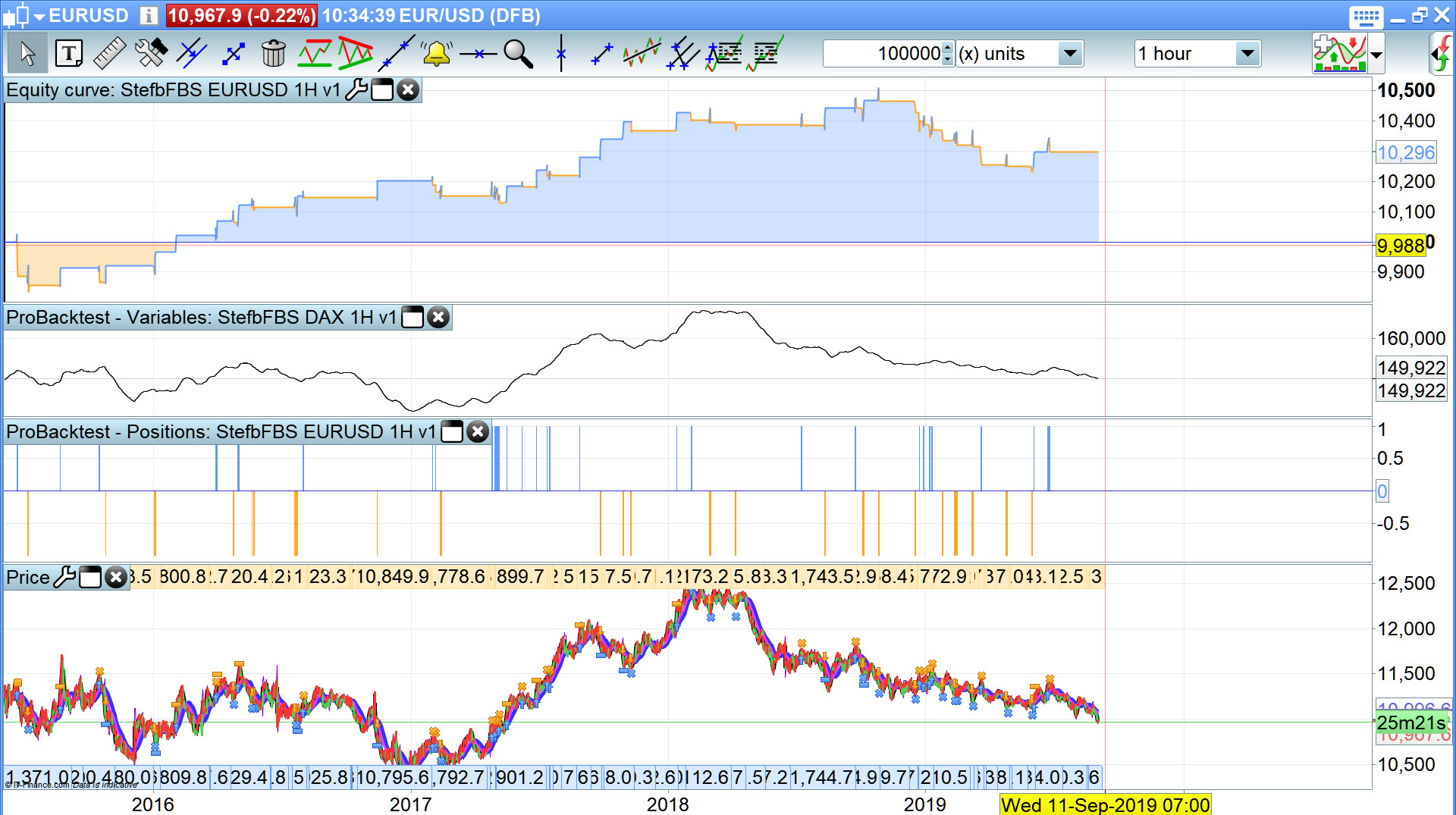1456x815 pixels.
Task: Click the 1,743.5 trade label above price chart
Action: point(822,577)
